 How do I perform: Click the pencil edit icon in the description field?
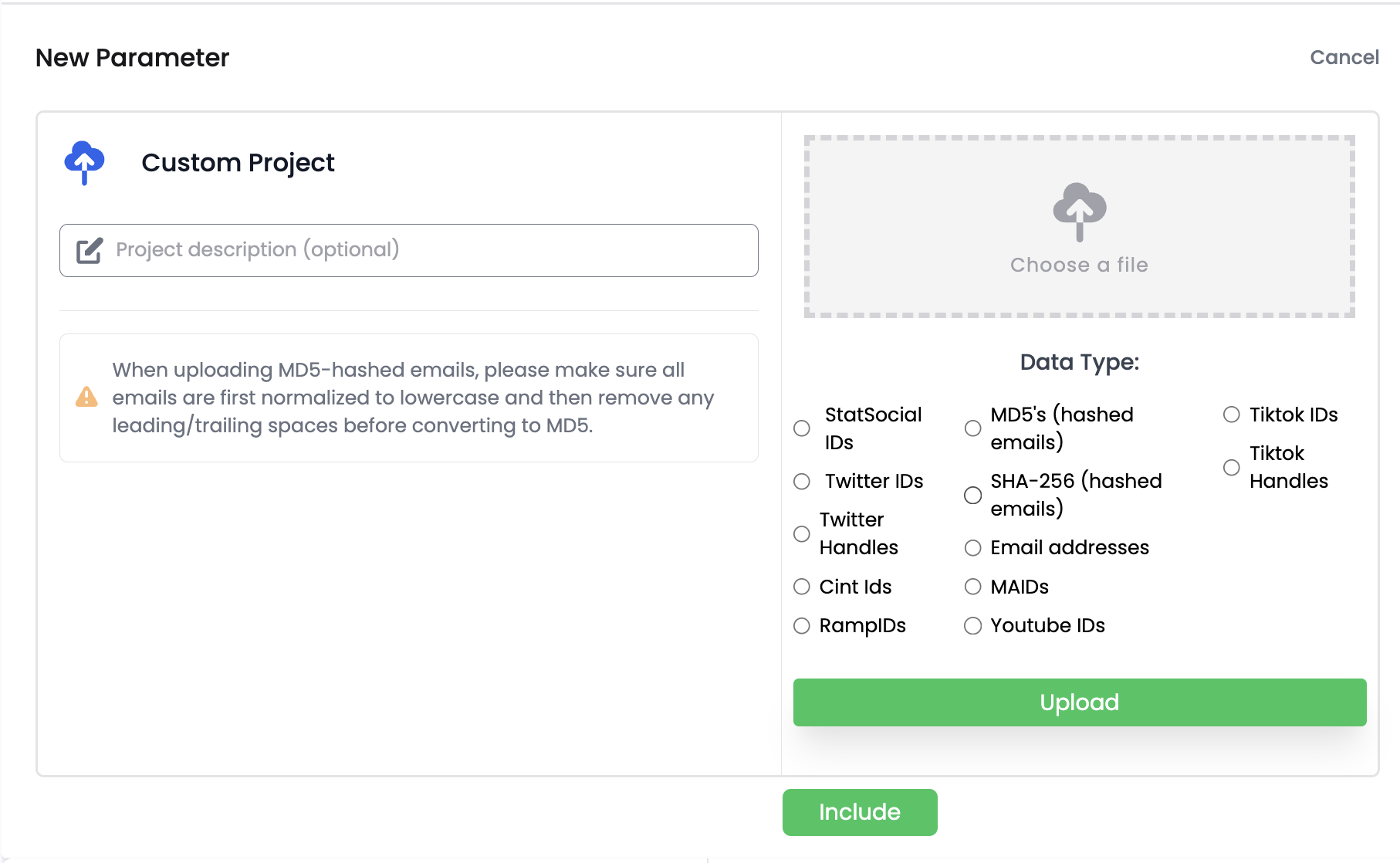[90, 251]
